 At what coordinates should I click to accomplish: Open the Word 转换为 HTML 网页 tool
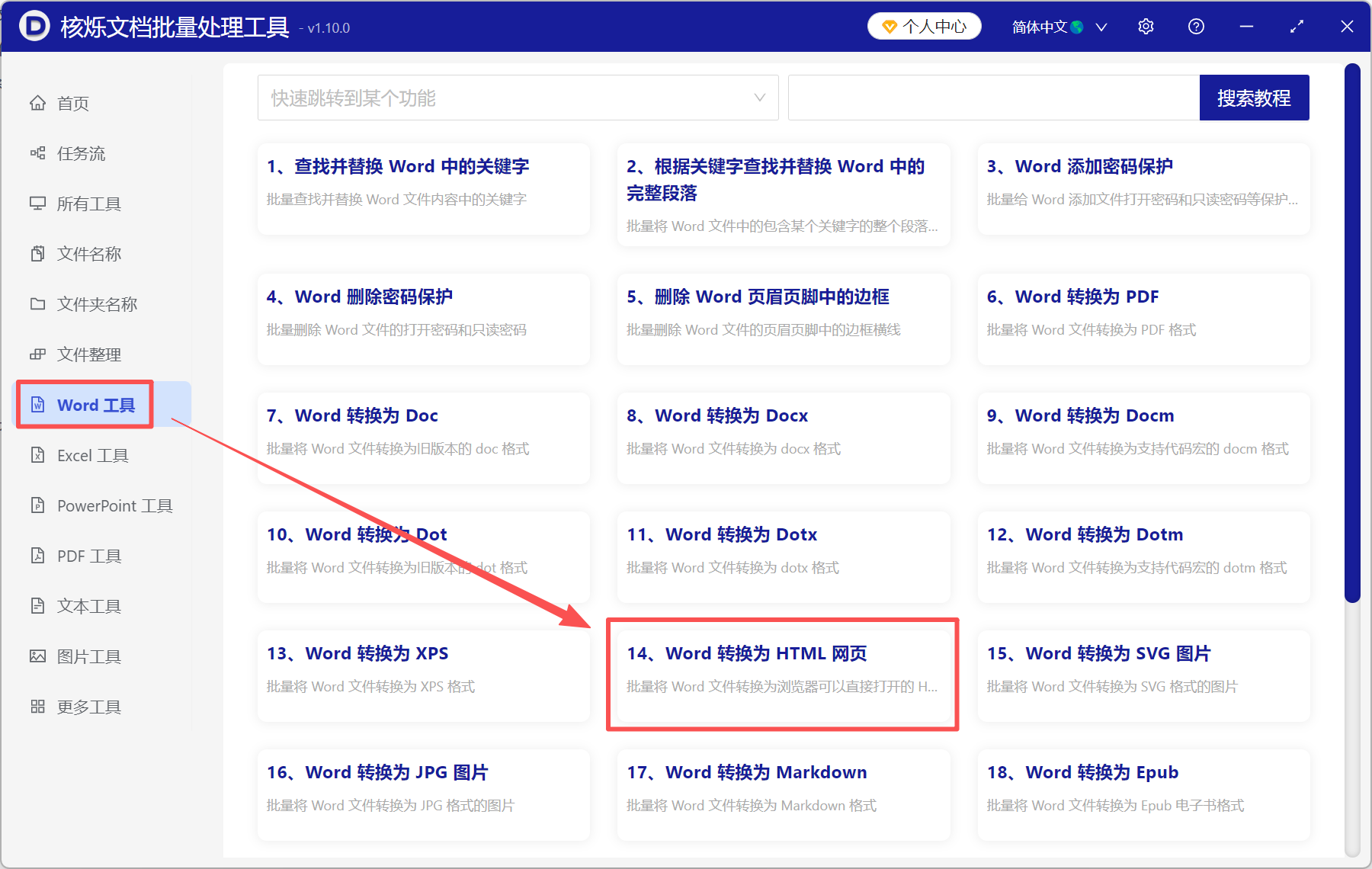tap(782, 674)
